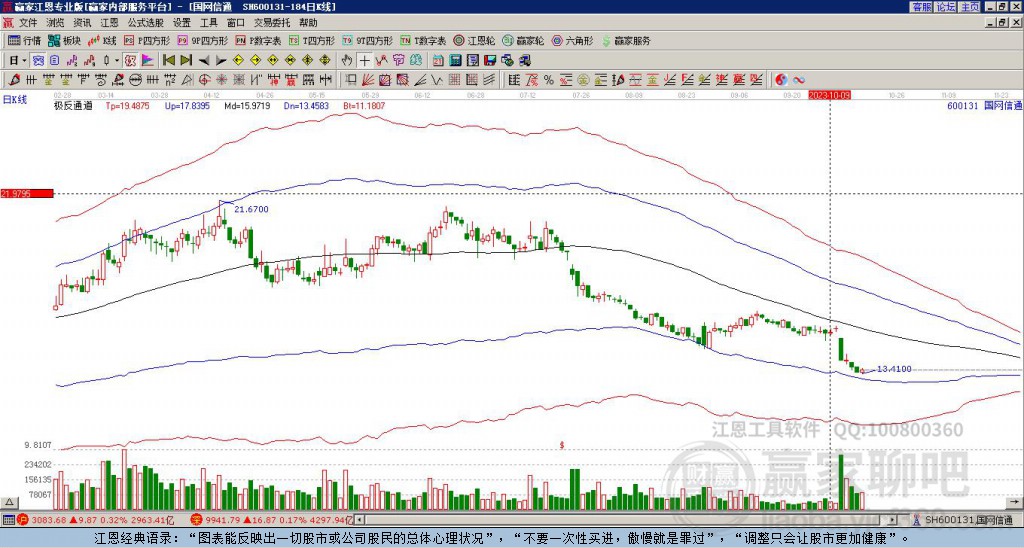Open the 文件 menu
The height and width of the screenshot is (548, 1024).
(x=28, y=23)
